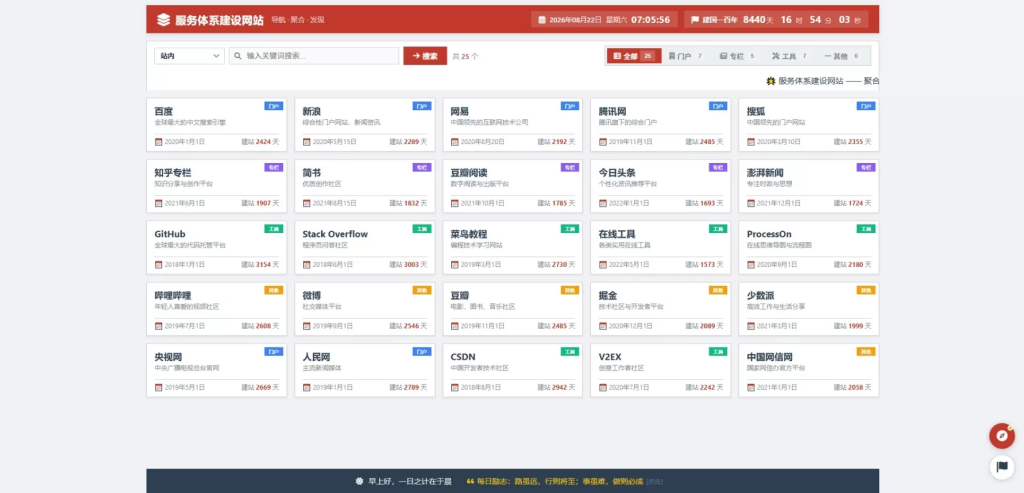This screenshot has width=1024, height=493.
Task: Click the calendar icon on the 新浪 card
Action: [x=306, y=142]
